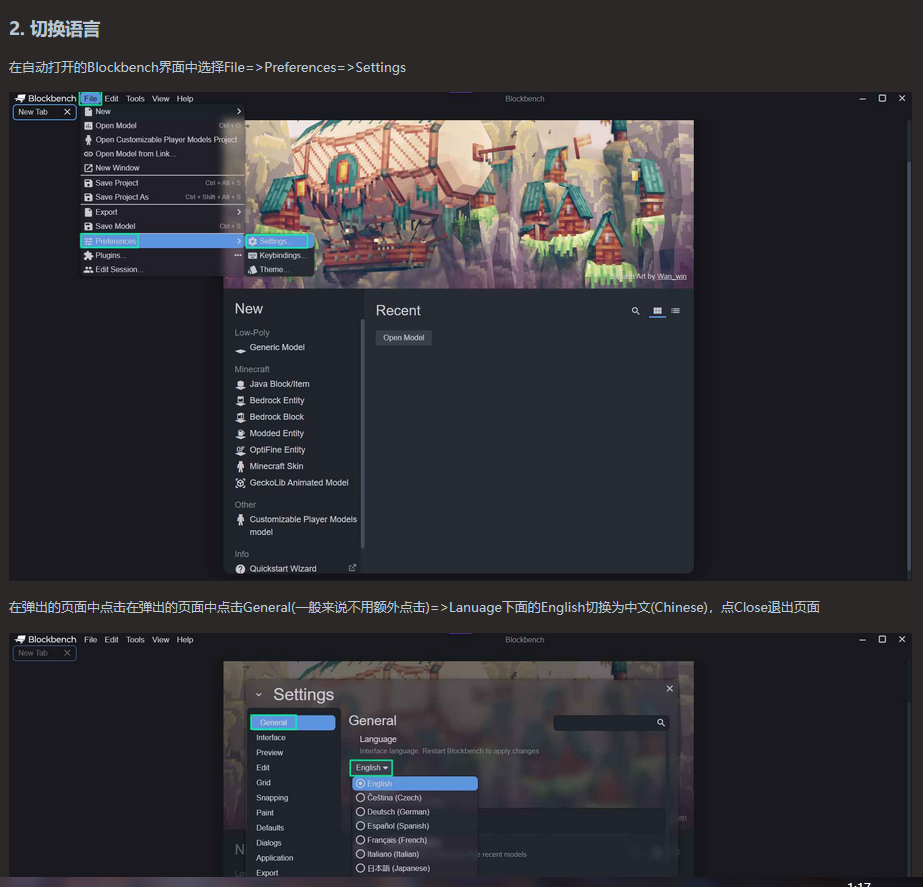The width and height of the screenshot is (923, 887).
Task: Select the General category in Settings
Action: click(293, 722)
